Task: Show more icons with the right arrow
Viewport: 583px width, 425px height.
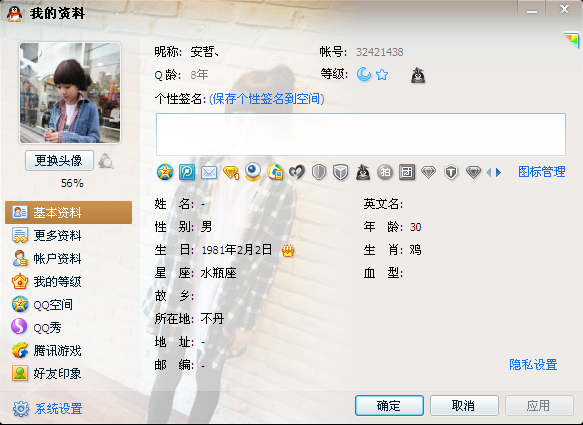Action: (x=498, y=173)
